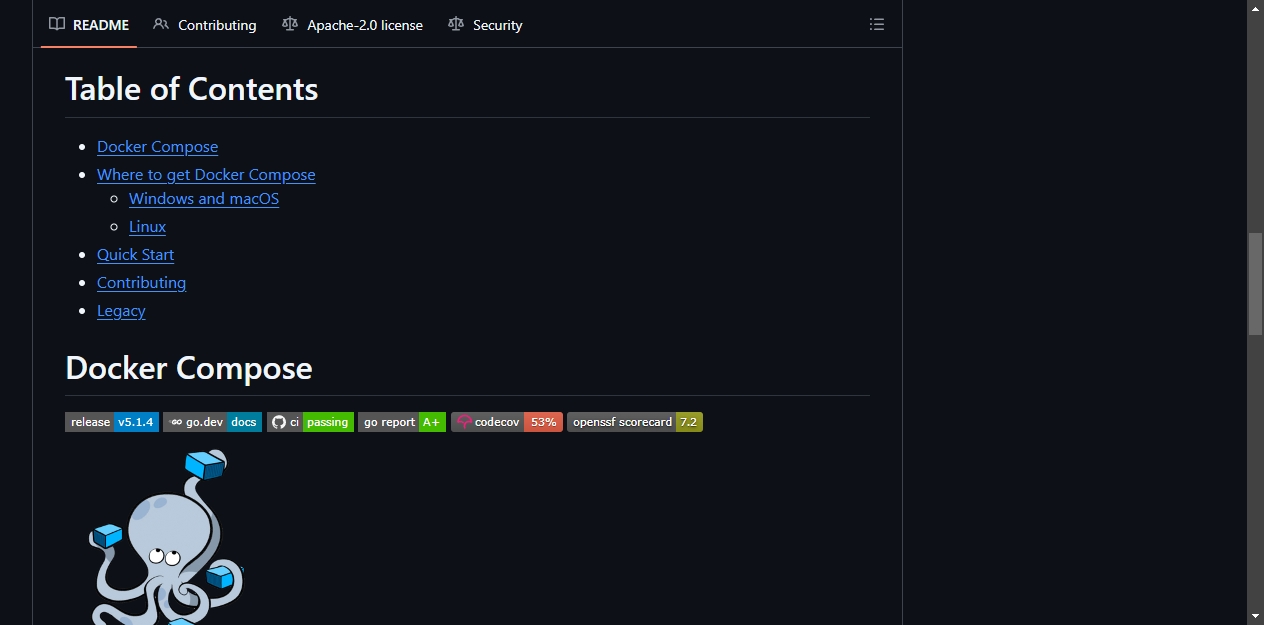
Task: Open the README tab
Action: 89,25
